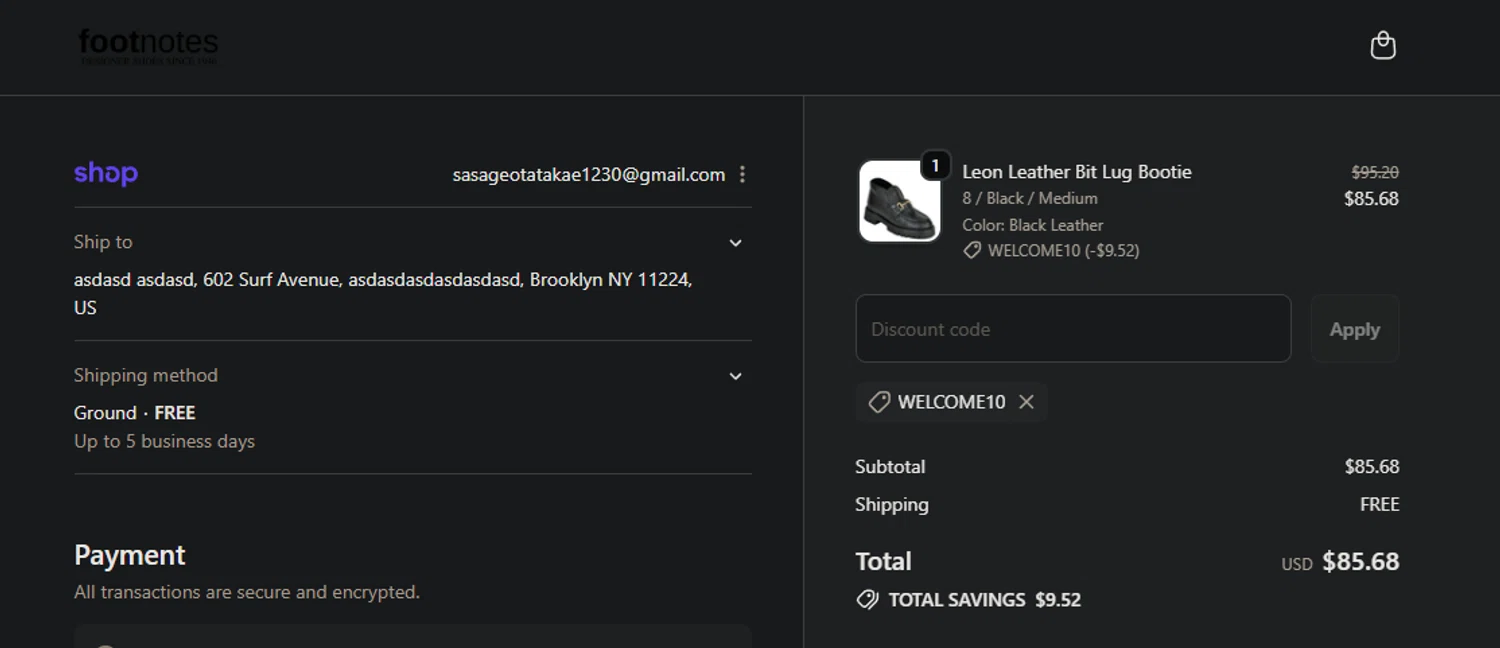Click the Ground FREE shipping option text
The width and height of the screenshot is (1500, 648).
pos(135,413)
